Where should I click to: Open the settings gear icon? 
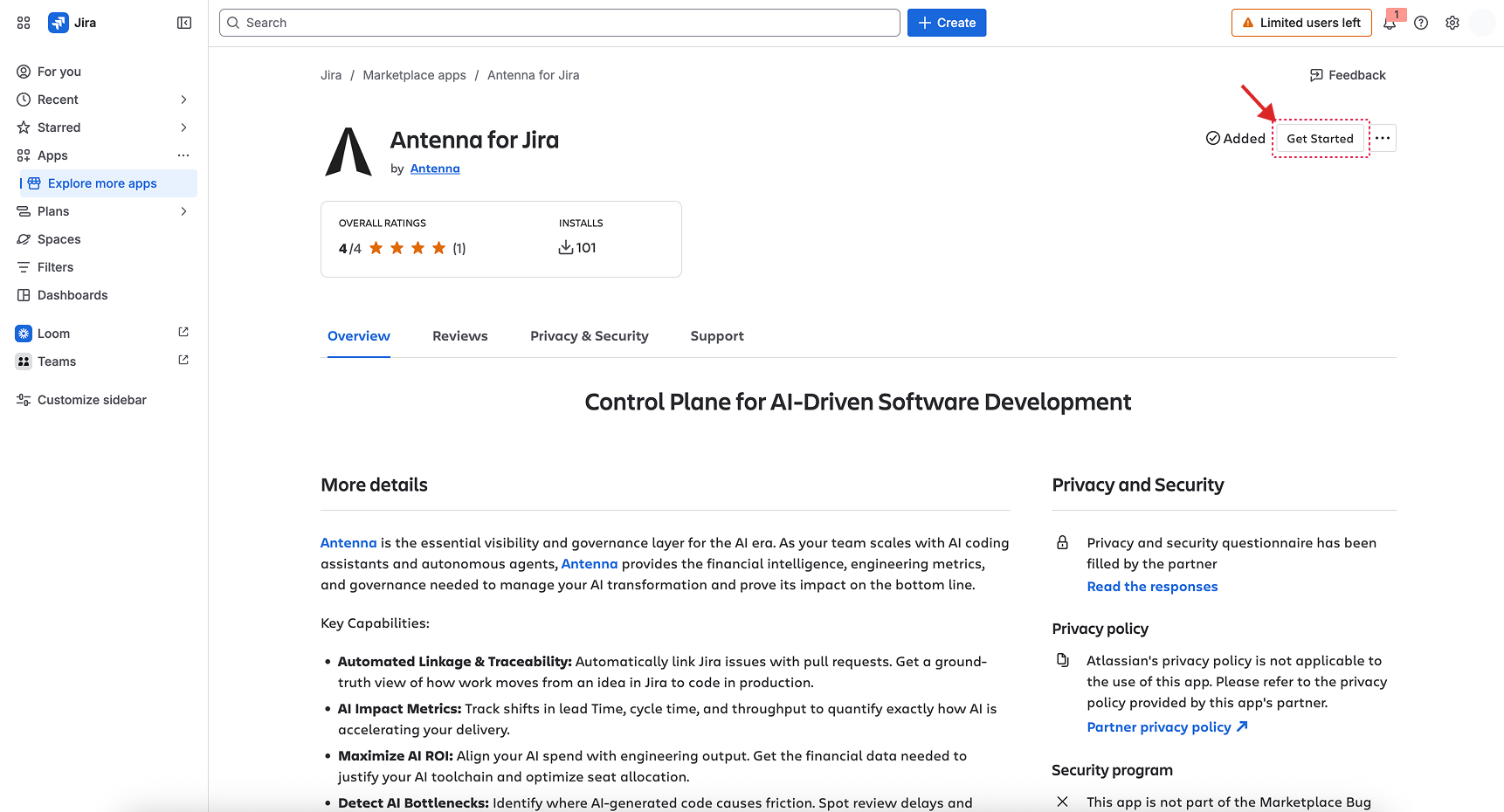pos(1452,23)
